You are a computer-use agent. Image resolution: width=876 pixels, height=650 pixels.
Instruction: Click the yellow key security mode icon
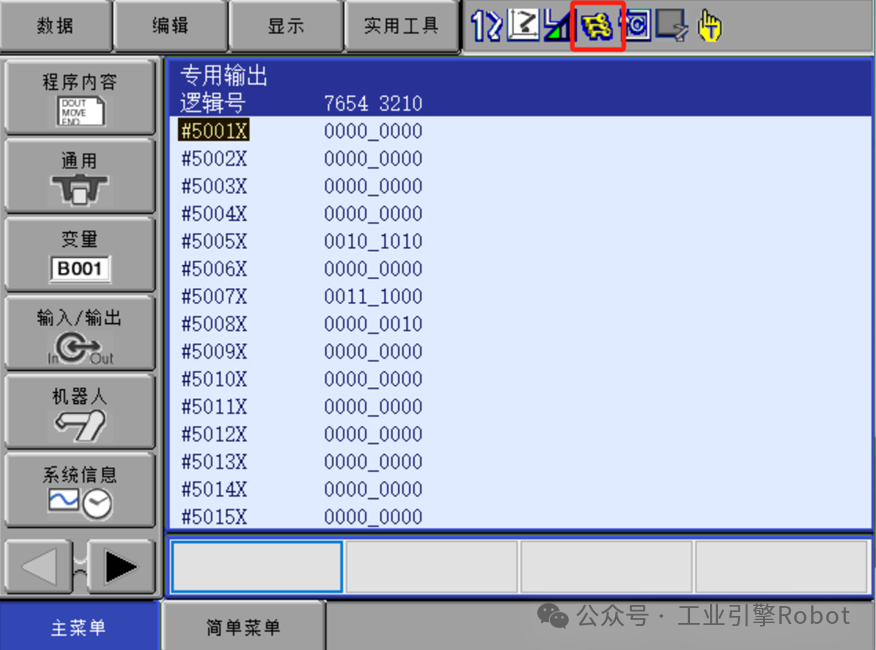pyautogui.click(x=597, y=26)
